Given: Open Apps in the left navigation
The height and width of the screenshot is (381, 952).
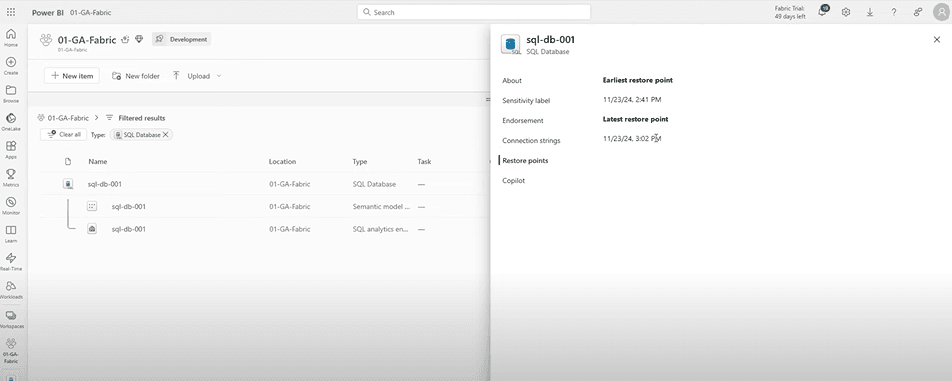Looking at the screenshot, I should pyautogui.click(x=11, y=149).
